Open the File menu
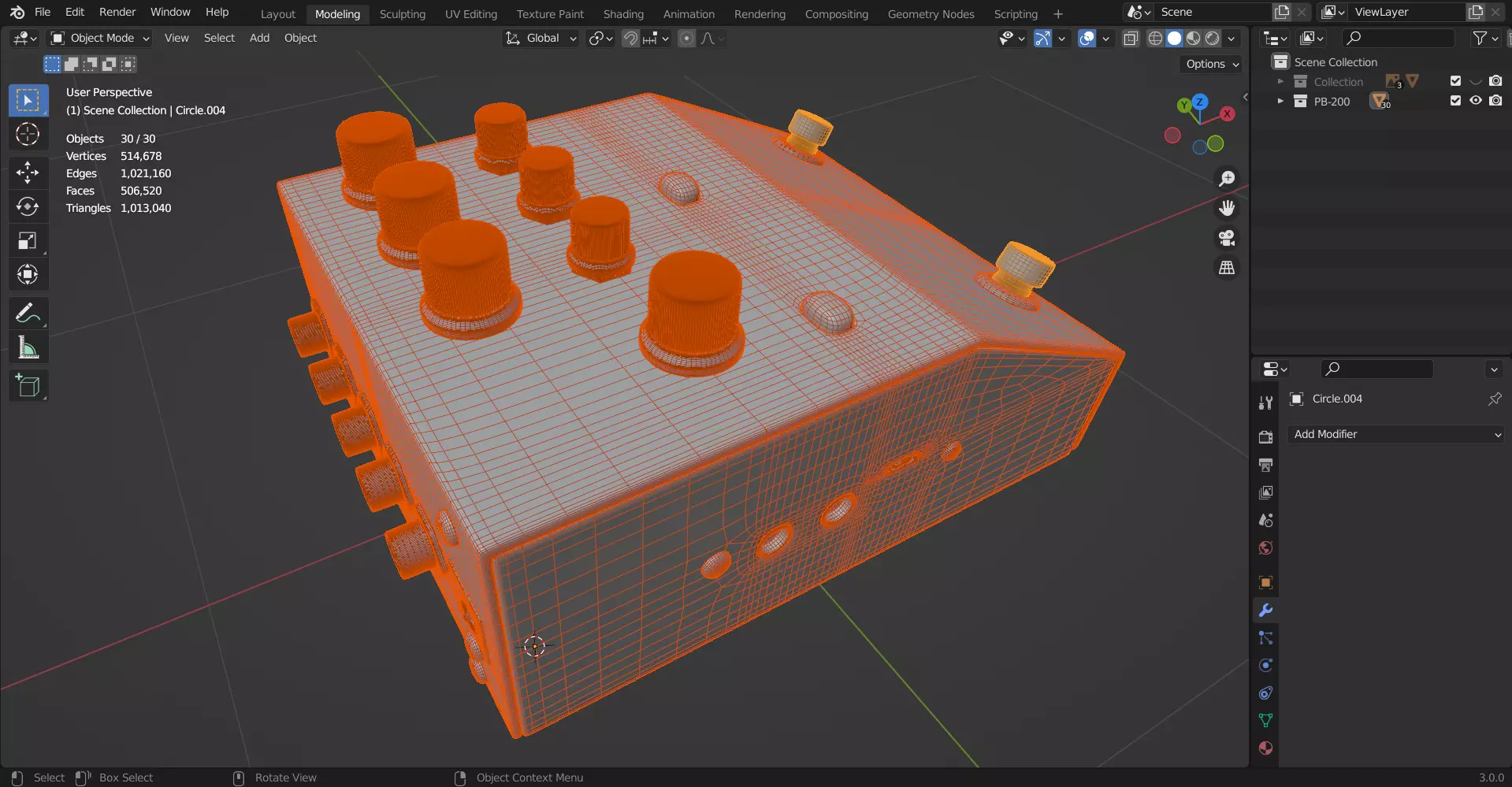 click(43, 12)
